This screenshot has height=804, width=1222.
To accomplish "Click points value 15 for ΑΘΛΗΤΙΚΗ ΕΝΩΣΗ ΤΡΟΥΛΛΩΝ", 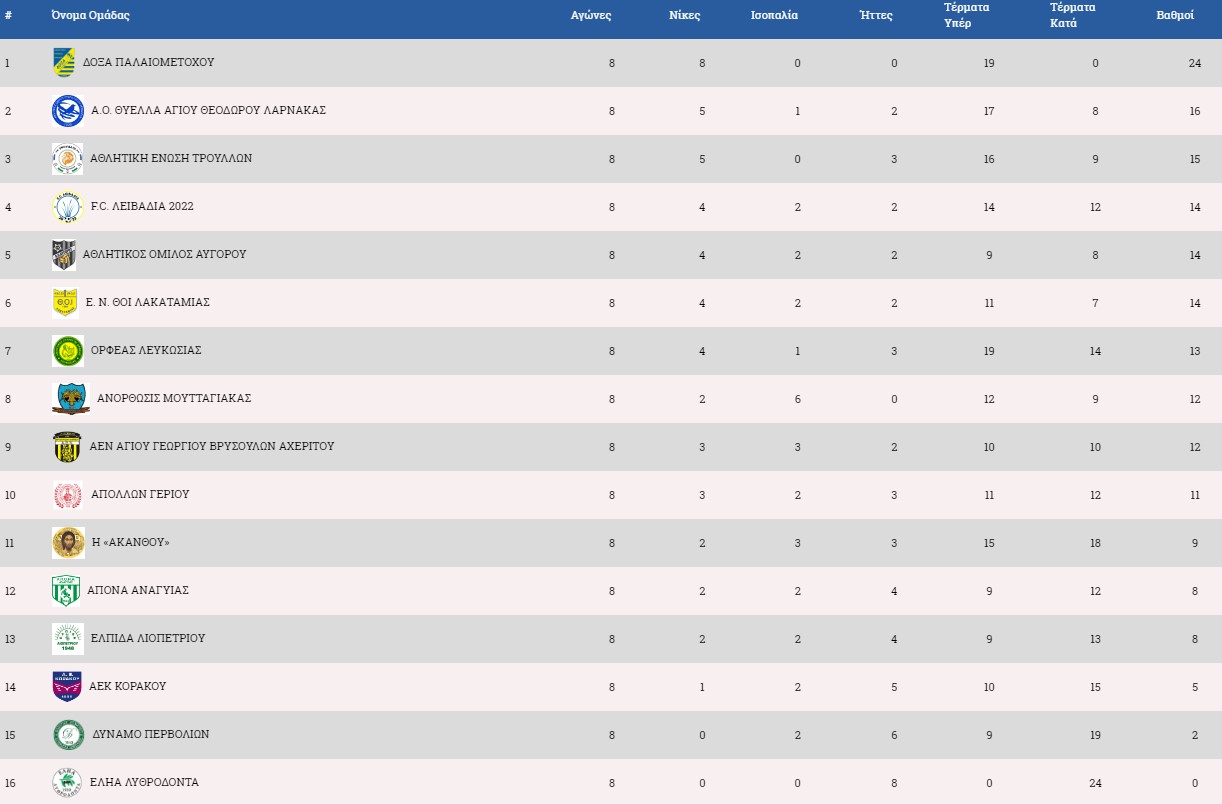I will pyautogui.click(x=1195, y=159).
